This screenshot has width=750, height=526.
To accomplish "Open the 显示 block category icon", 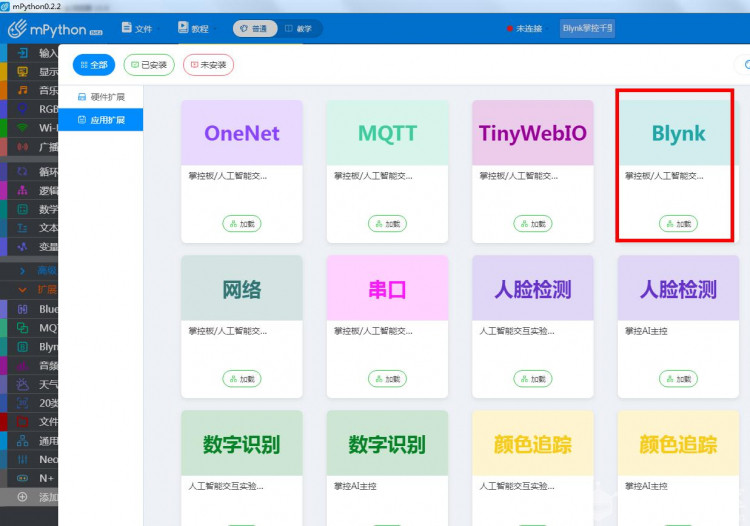I will [22, 72].
